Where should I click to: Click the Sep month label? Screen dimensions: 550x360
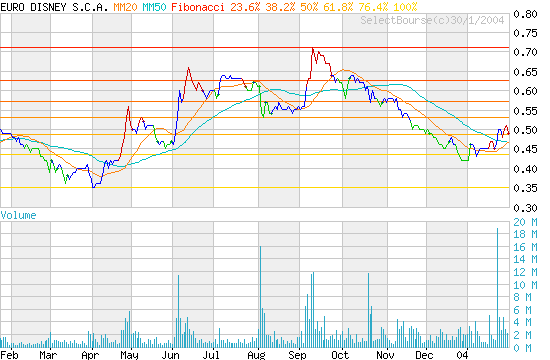pyautogui.click(x=297, y=355)
